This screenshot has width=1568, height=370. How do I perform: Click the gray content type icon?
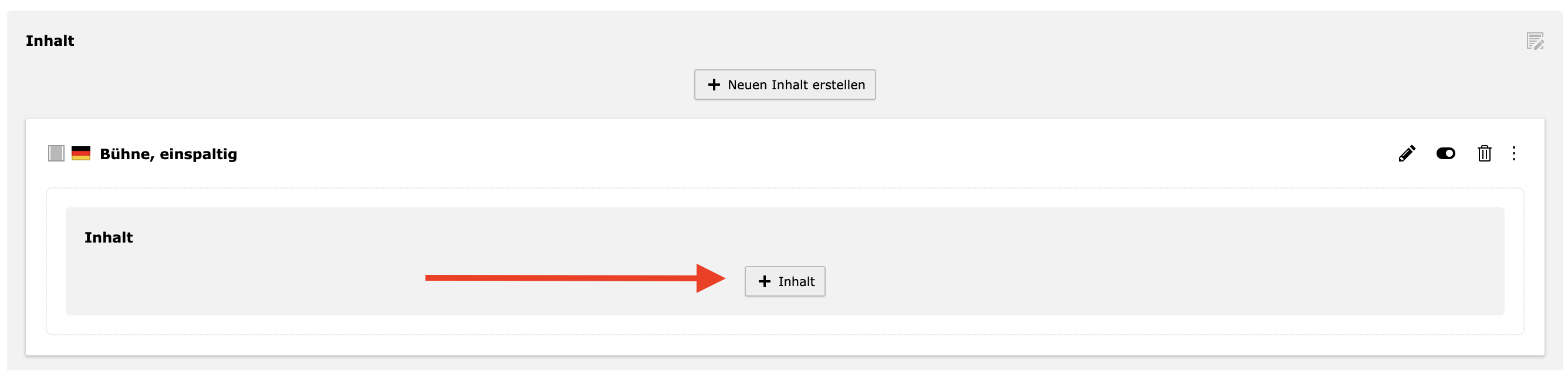56,153
